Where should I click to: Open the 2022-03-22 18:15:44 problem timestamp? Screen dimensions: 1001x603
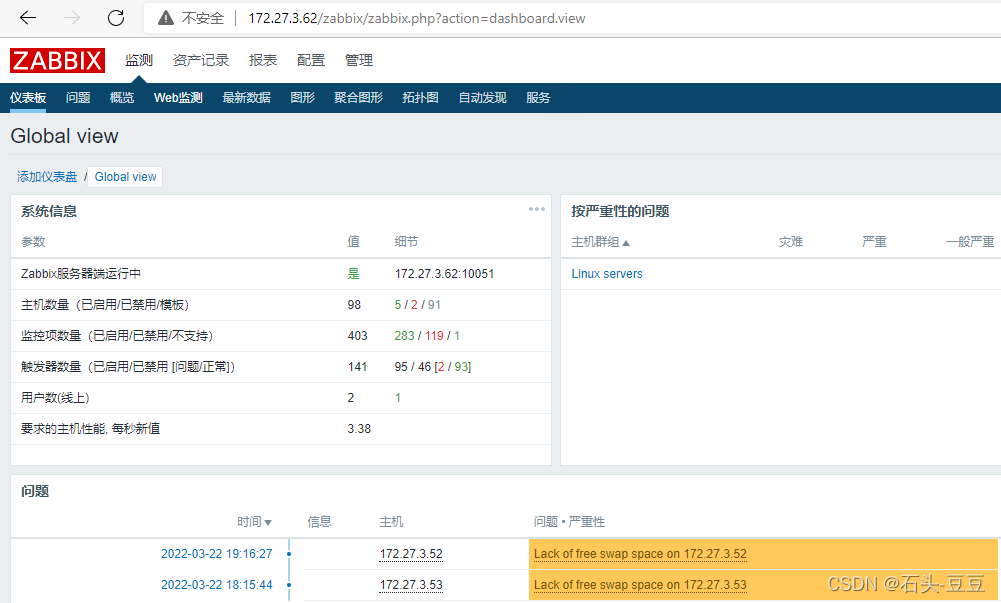(216, 585)
